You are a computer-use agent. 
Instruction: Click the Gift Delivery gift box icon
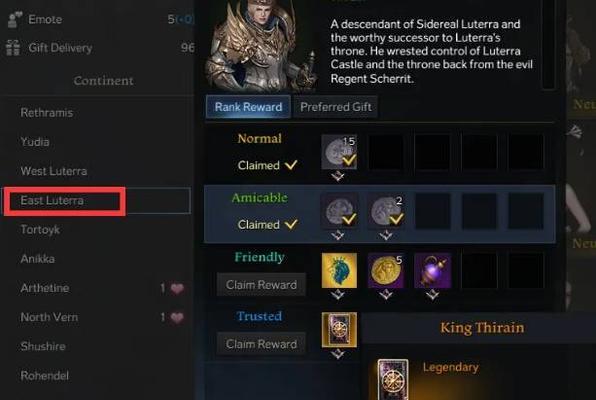click(13, 48)
